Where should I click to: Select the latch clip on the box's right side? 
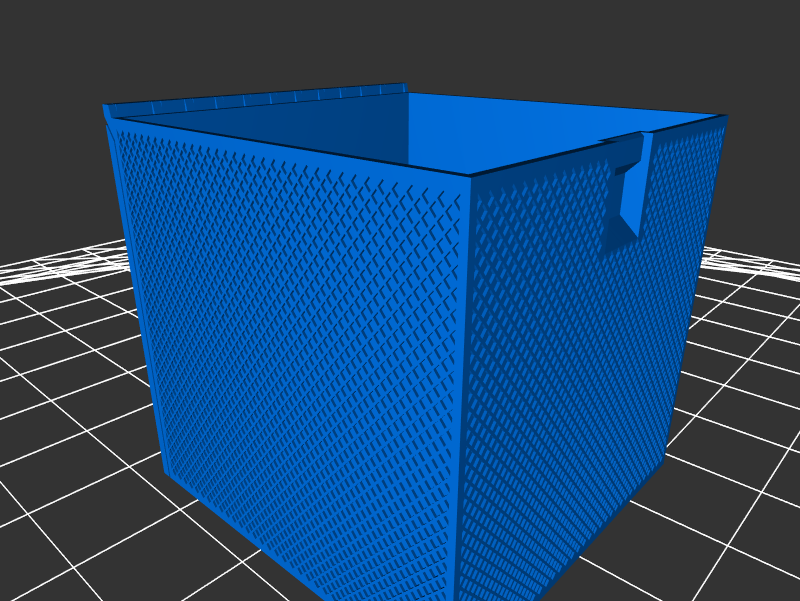625,191
